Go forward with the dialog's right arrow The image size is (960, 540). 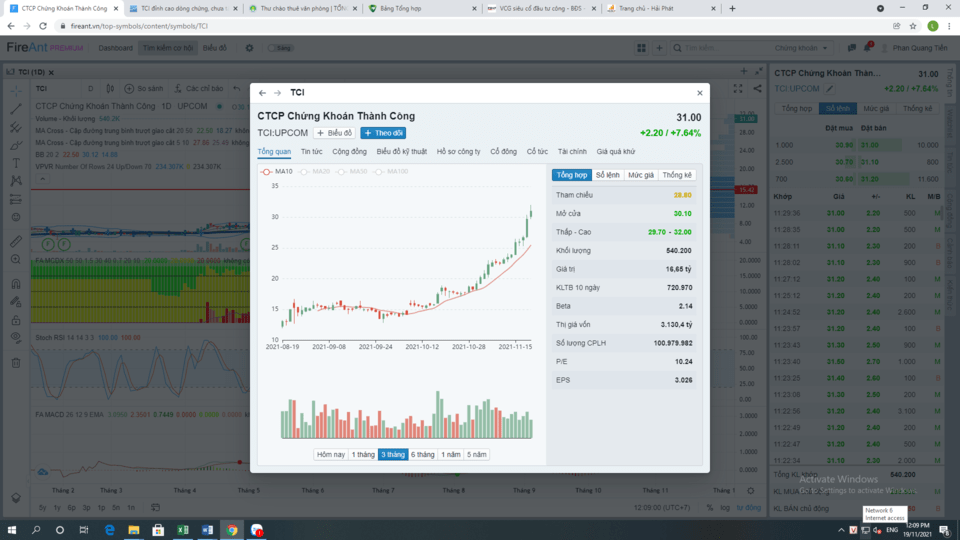(277, 93)
